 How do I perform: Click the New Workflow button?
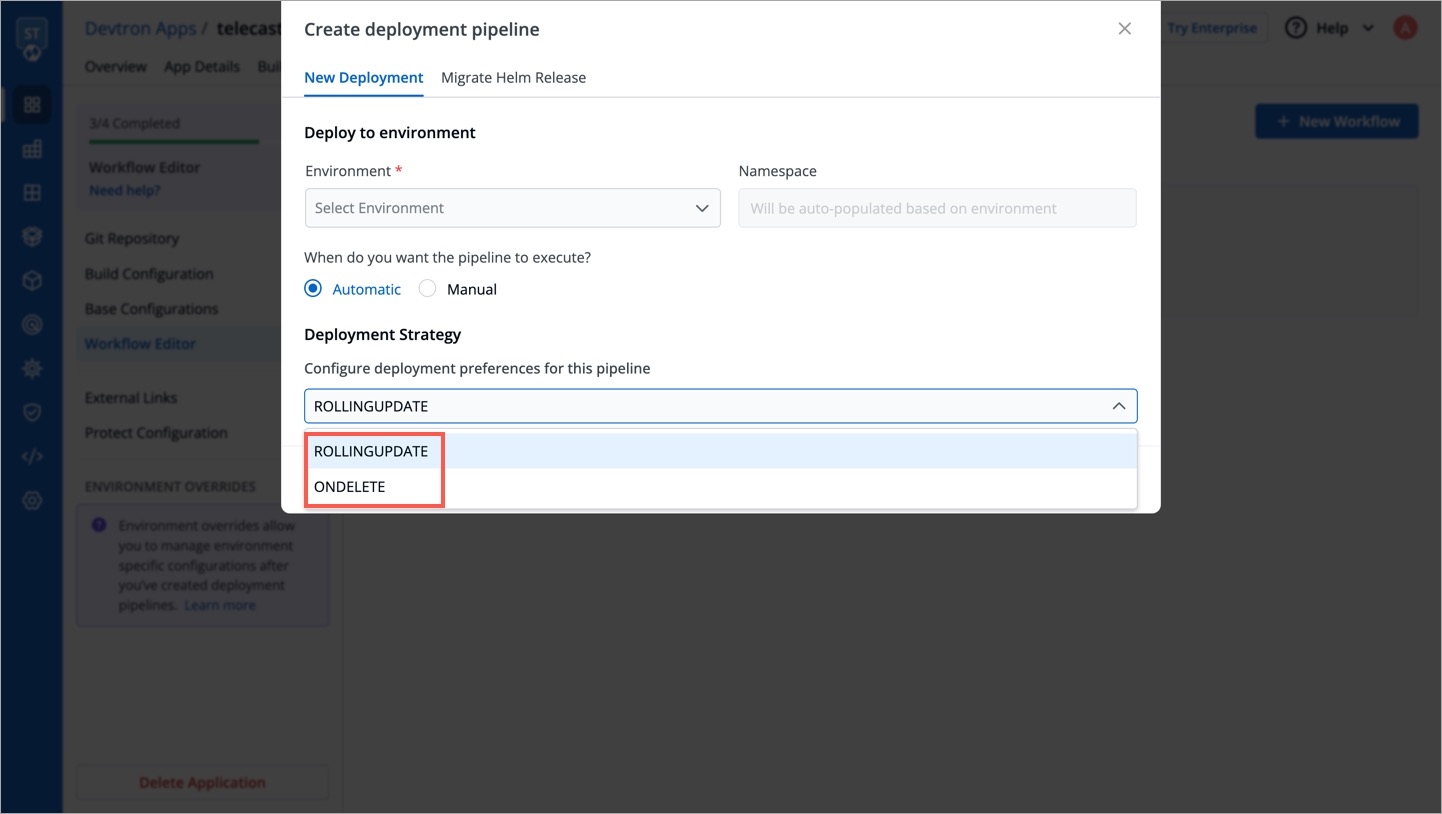(x=1336, y=122)
